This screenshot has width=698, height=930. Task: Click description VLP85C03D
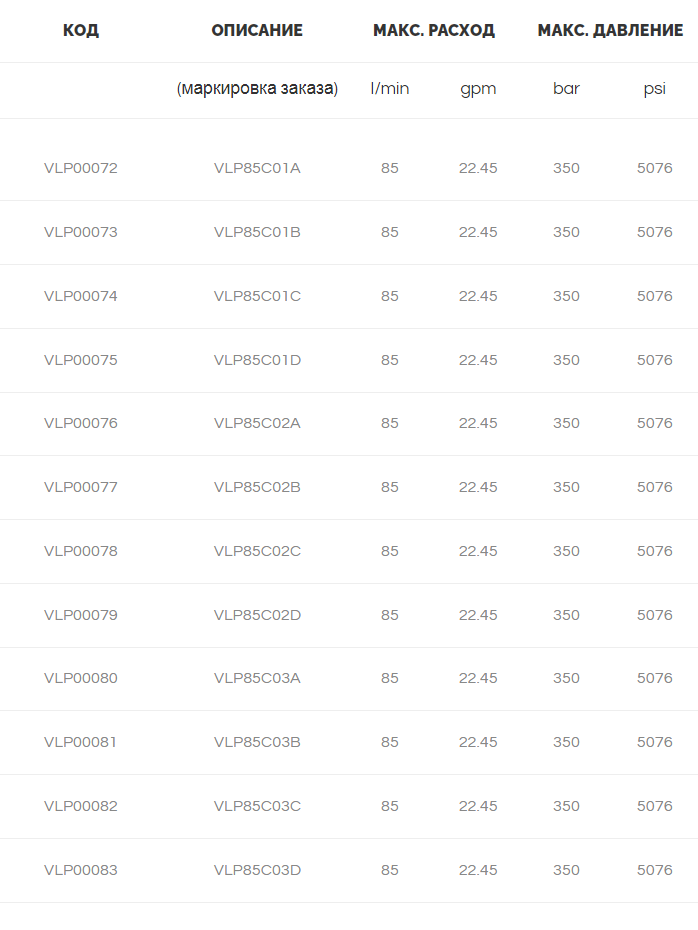coord(257,871)
